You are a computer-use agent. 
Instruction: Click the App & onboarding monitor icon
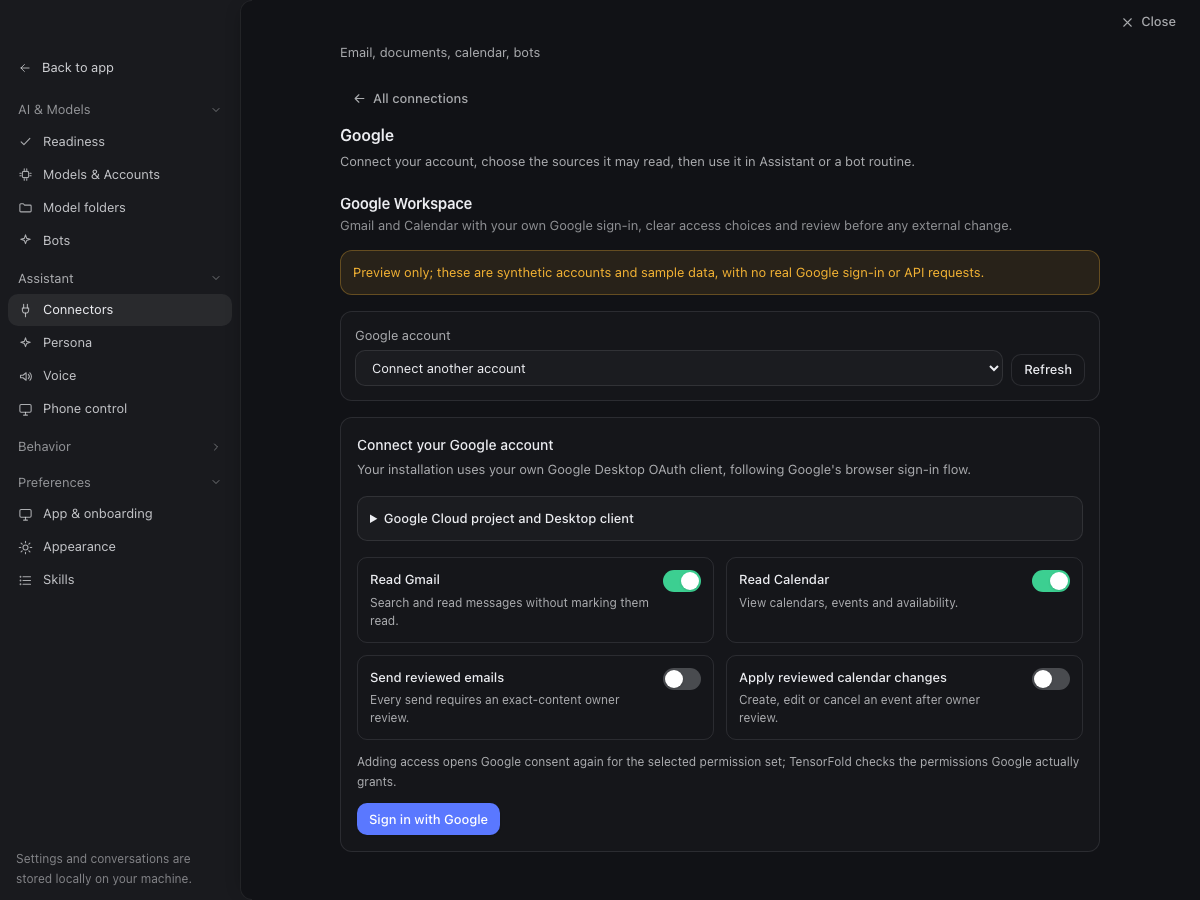(x=25, y=514)
